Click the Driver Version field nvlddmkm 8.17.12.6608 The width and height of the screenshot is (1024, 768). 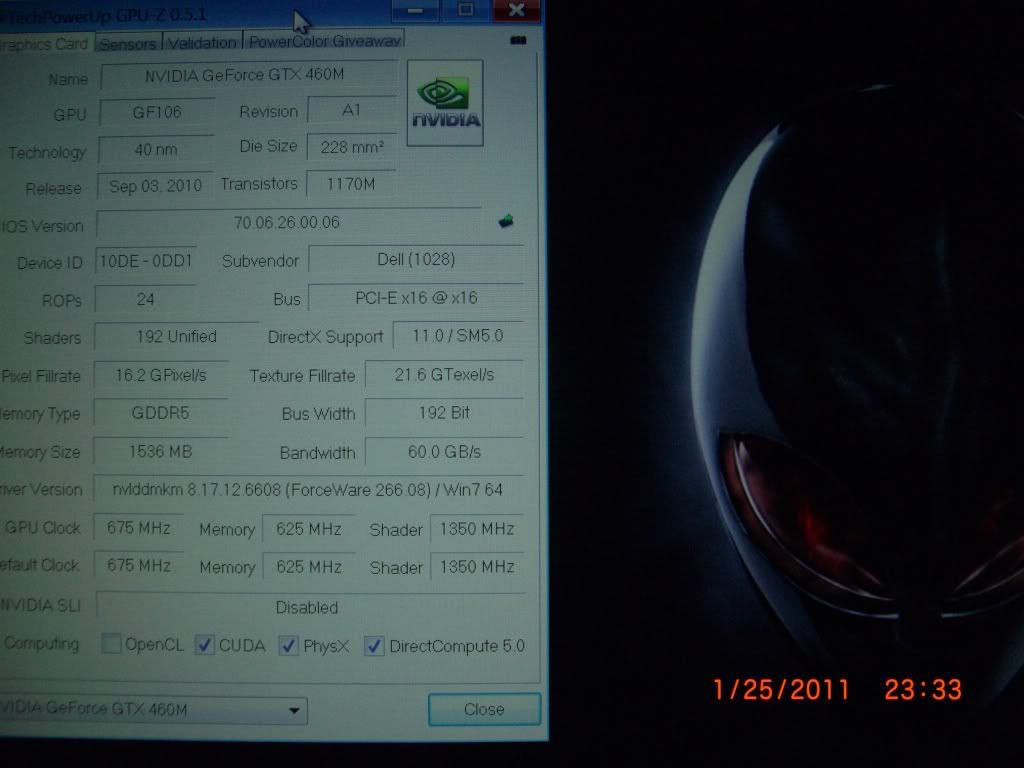coord(308,490)
